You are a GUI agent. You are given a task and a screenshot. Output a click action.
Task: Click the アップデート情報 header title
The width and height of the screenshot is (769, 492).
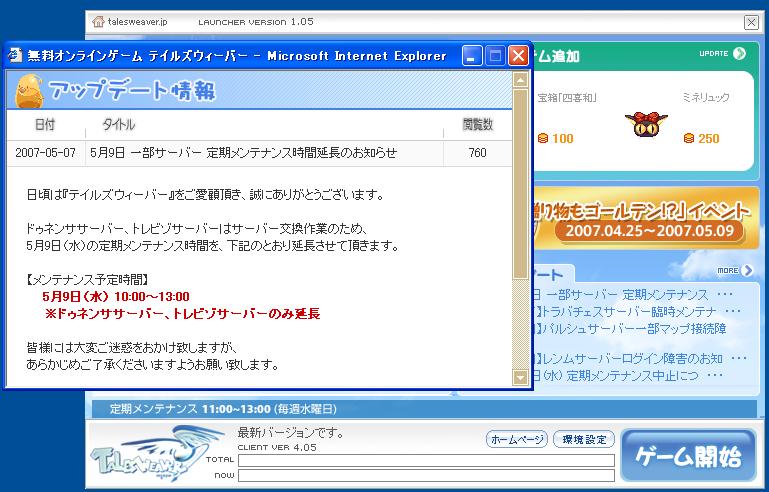tap(132, 91)
